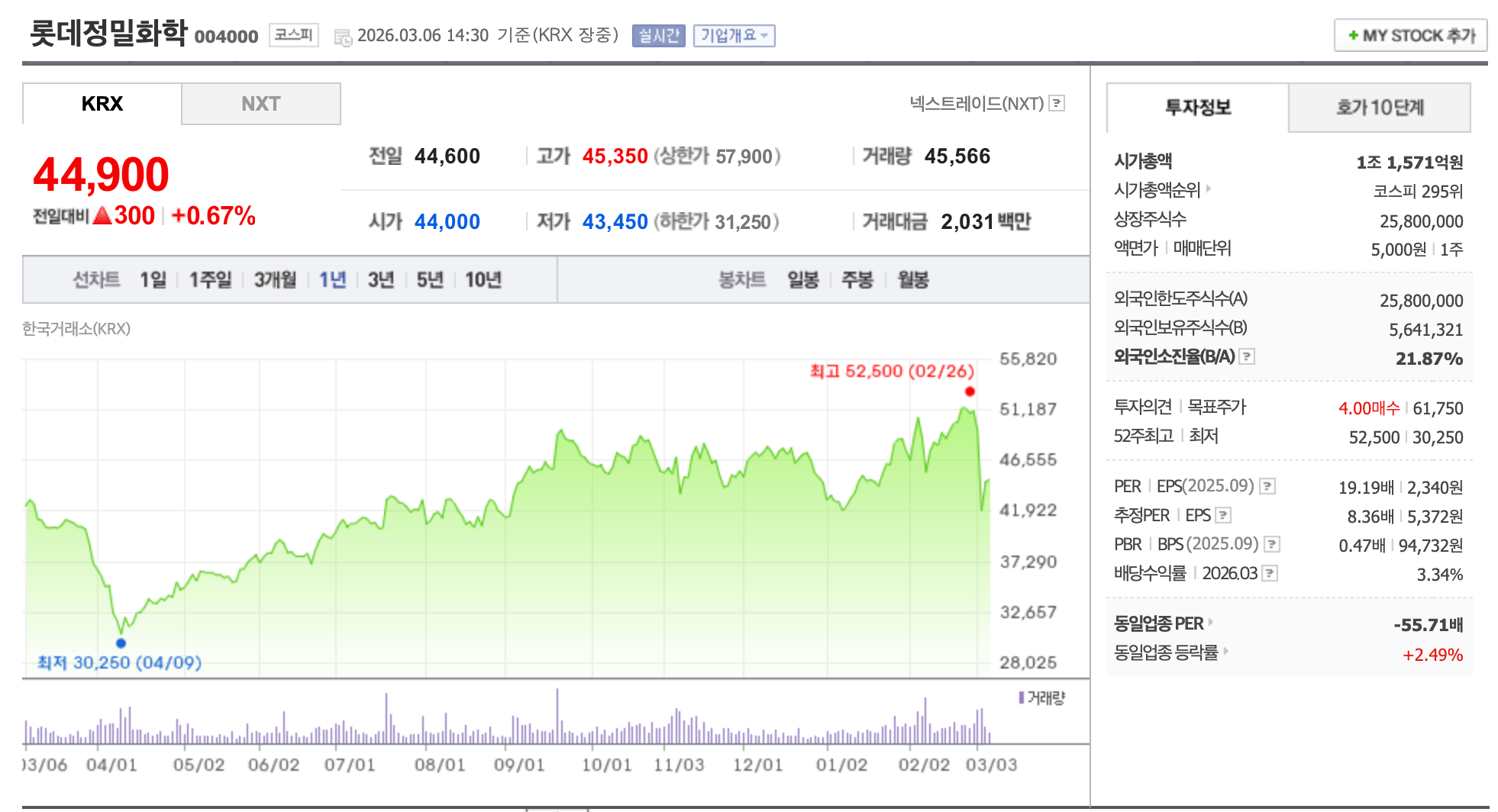1498x812 pixels.
Task: Click the current price 44,900
Action: [101, 175]
